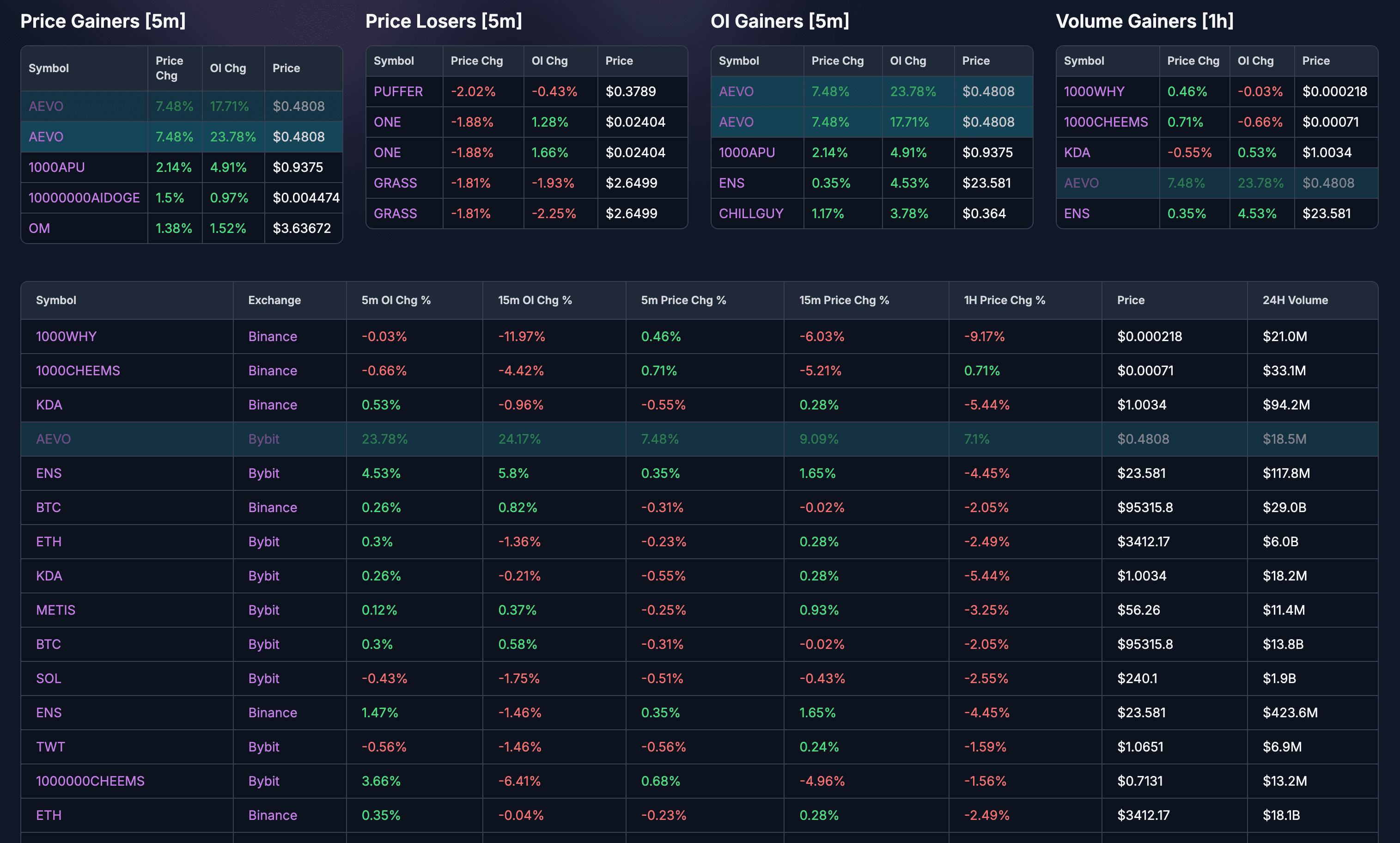Open GRASS from the Price Losers list
The height and width of the screenshot is (843, 1400).
[396, 183]
